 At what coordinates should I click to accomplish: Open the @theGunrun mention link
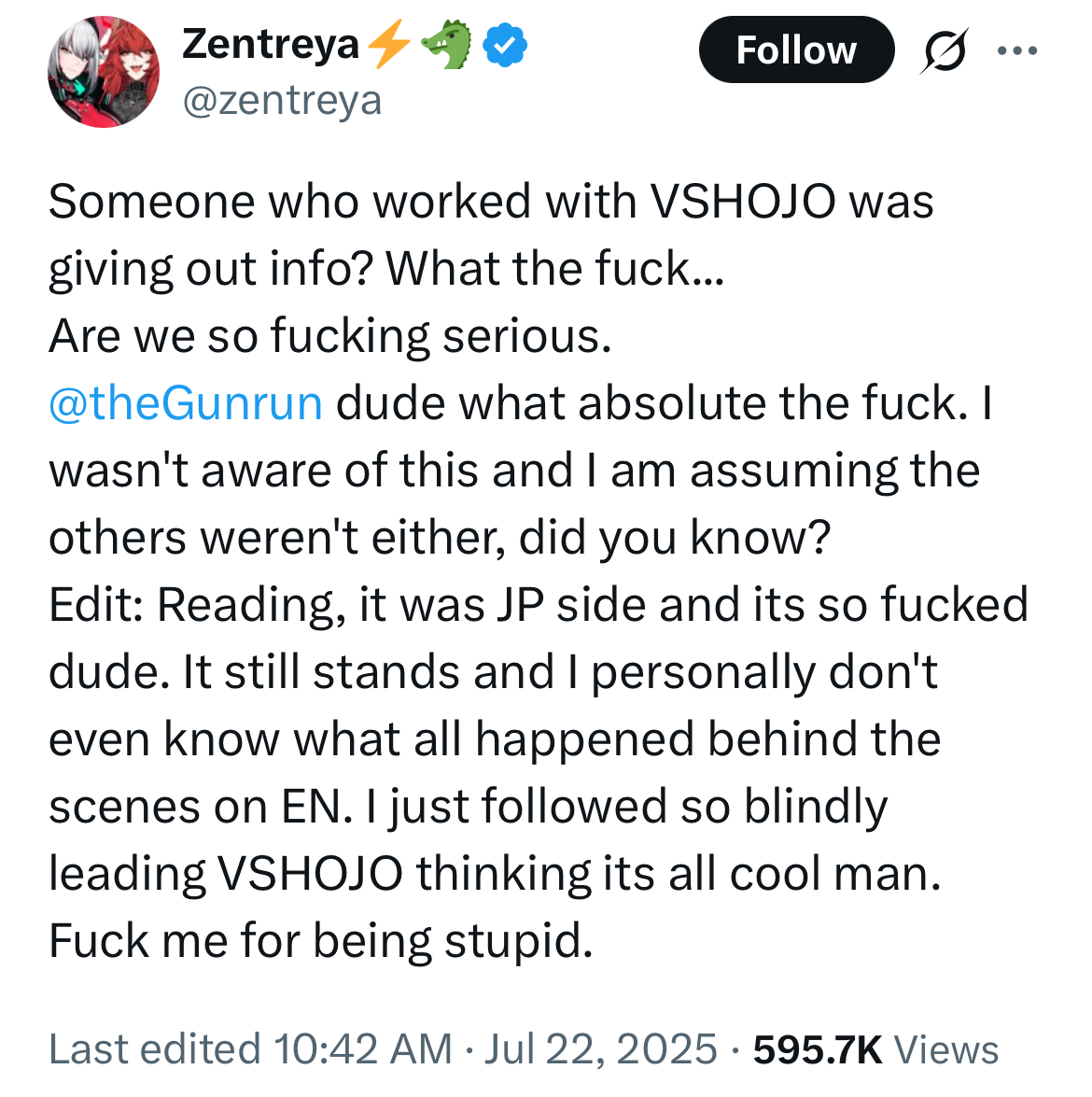[x=186, y=403]
